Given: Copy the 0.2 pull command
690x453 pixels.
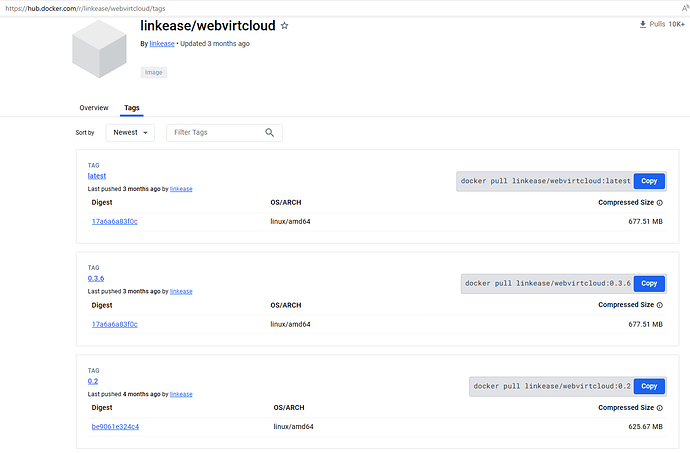Looking at the screenshot, I should [649, 386].
